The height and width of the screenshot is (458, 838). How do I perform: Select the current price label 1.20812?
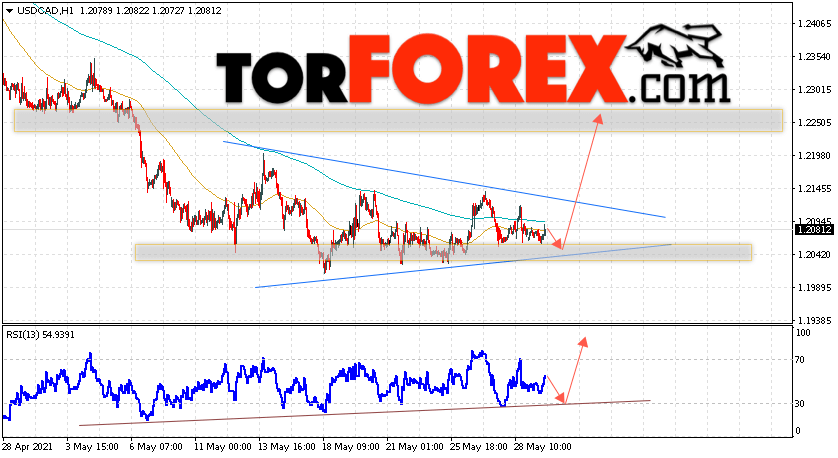point(814,230)
